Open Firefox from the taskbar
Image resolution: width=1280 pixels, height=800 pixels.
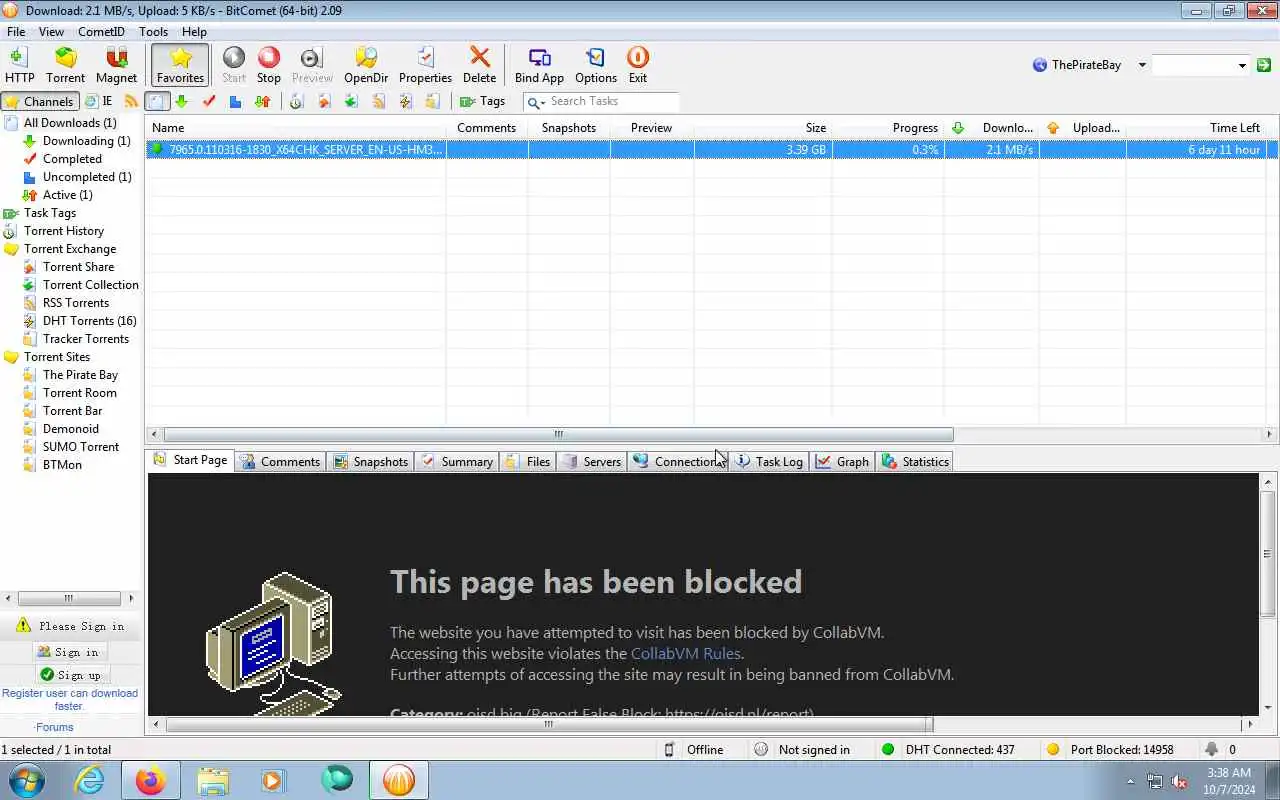pos(151,780)
